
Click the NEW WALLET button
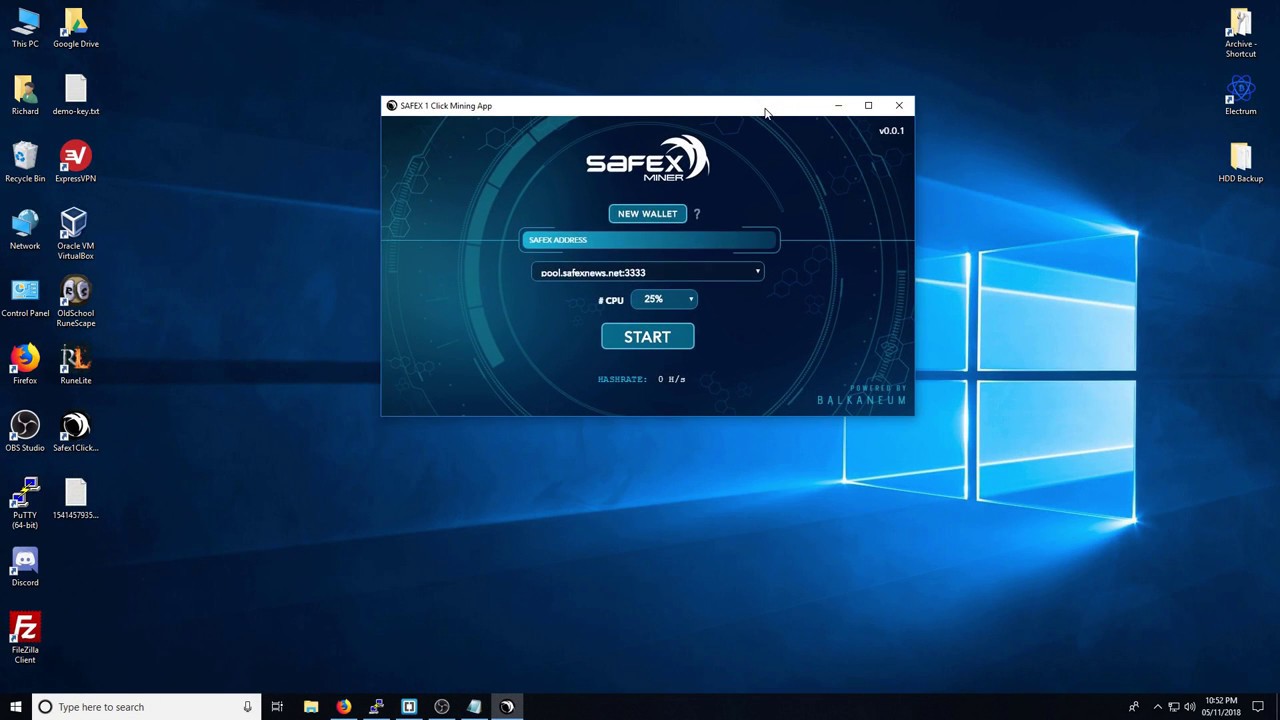pyautogui.click(x=647, y=214)
